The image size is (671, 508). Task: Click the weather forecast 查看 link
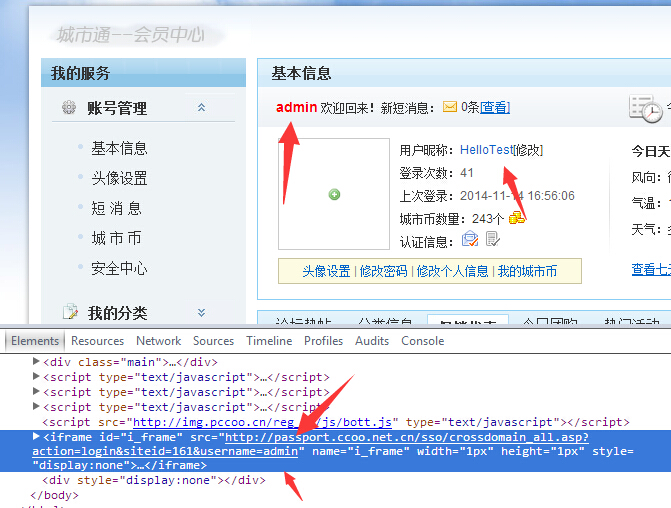651,269
